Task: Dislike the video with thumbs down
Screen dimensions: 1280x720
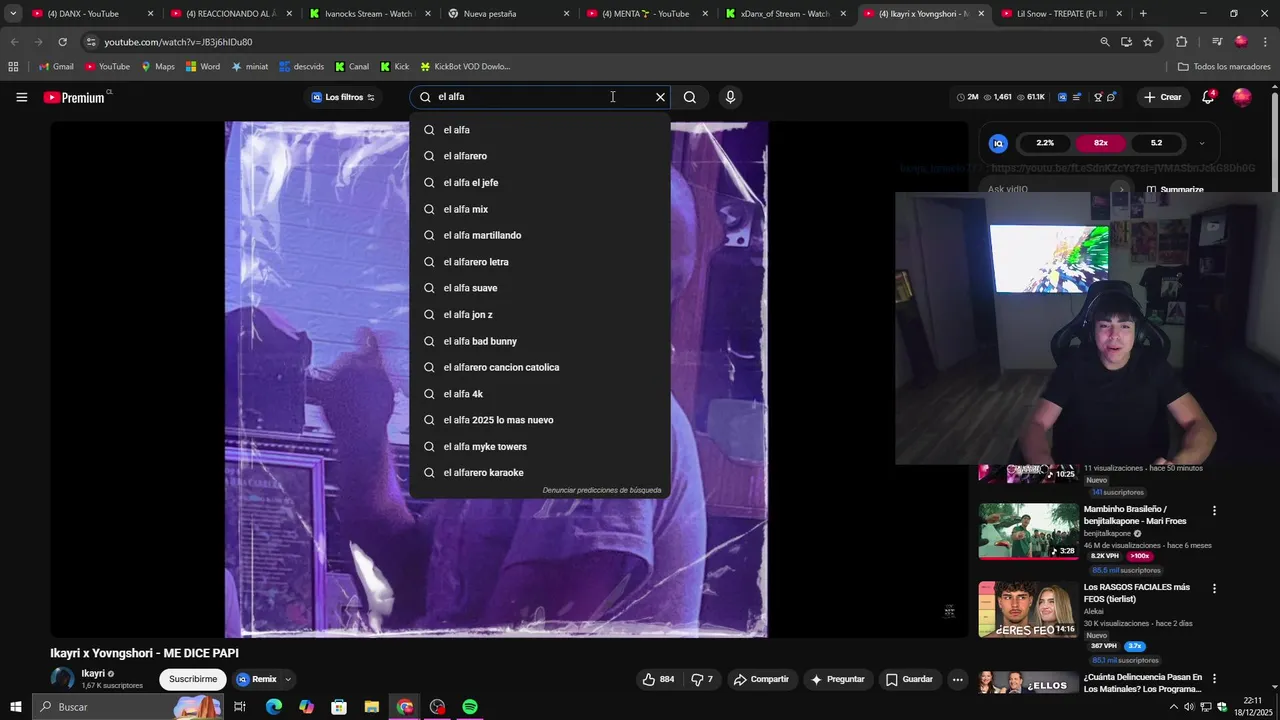Action: [x=702, y=679]
